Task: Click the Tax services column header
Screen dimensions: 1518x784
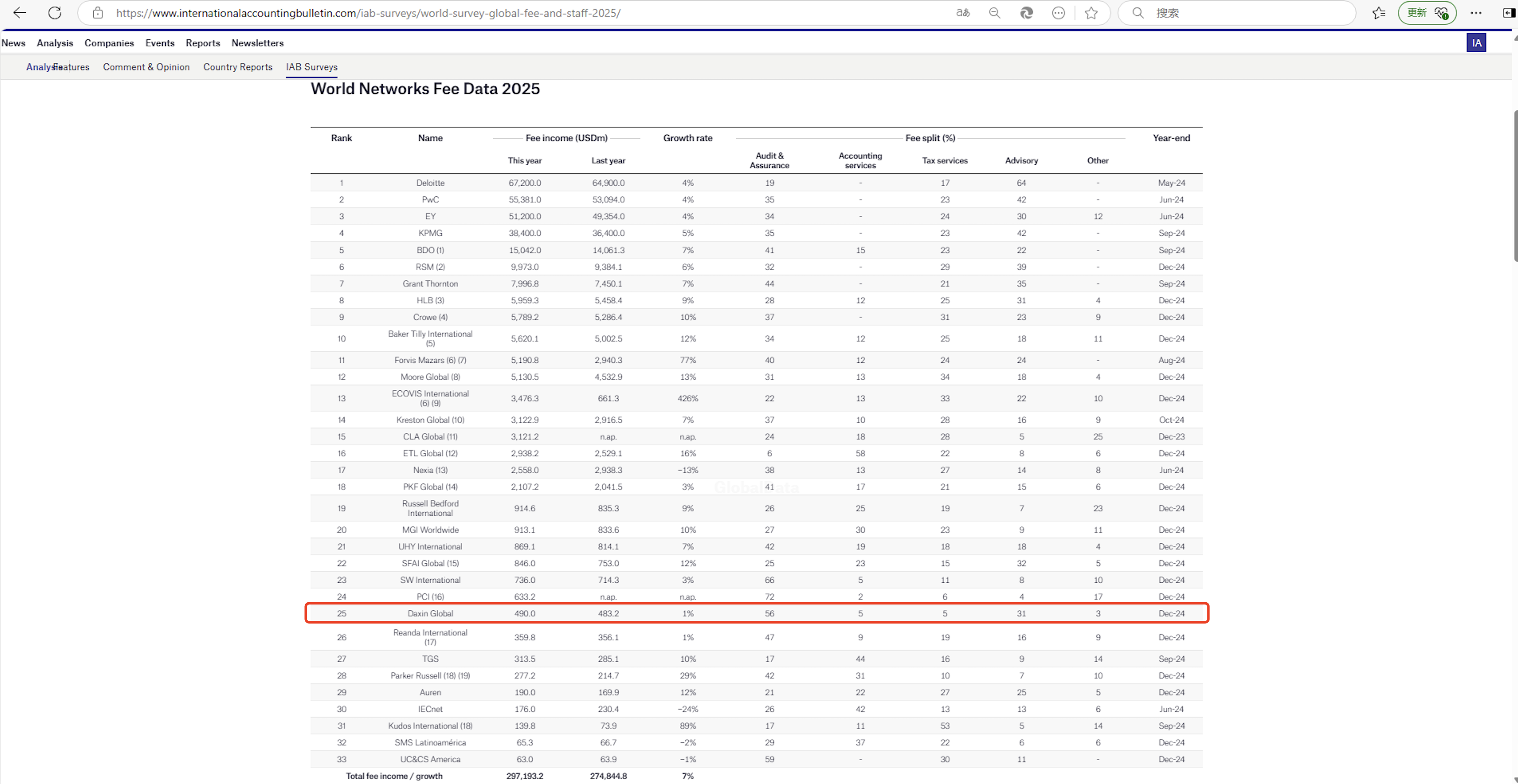Action: click(x=945, y=160)
